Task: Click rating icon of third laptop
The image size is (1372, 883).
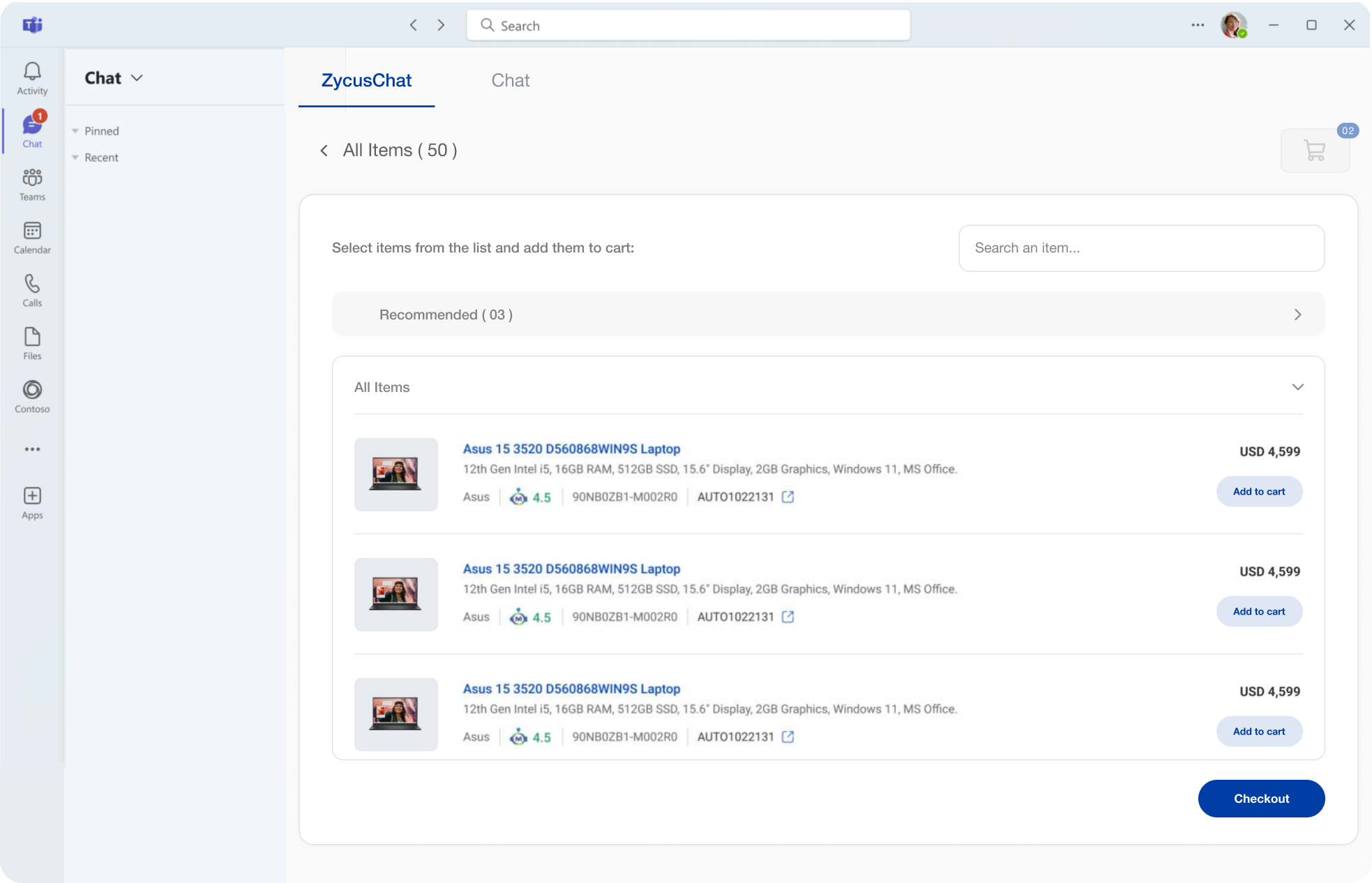Action: [x=518, y=737]
